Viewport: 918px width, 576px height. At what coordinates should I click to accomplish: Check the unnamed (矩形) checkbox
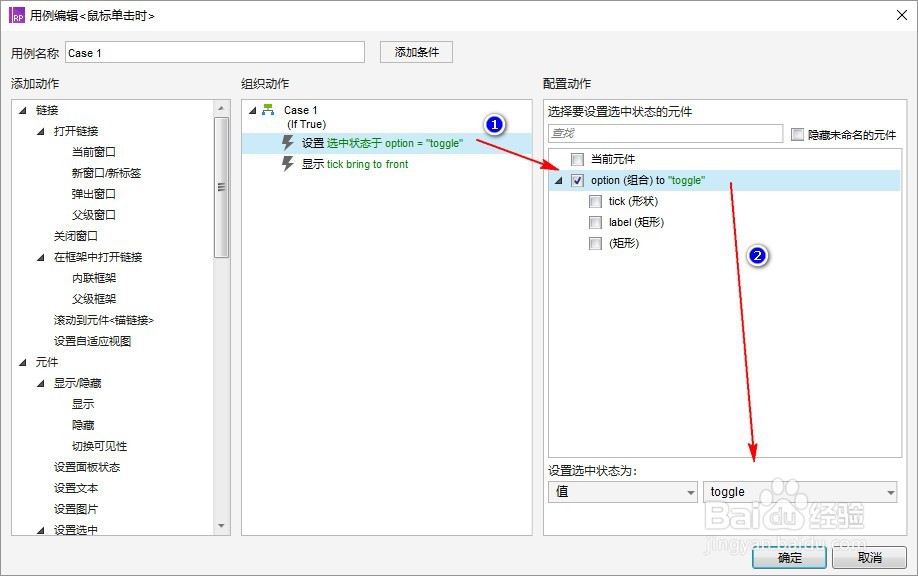tap(595, 244)
